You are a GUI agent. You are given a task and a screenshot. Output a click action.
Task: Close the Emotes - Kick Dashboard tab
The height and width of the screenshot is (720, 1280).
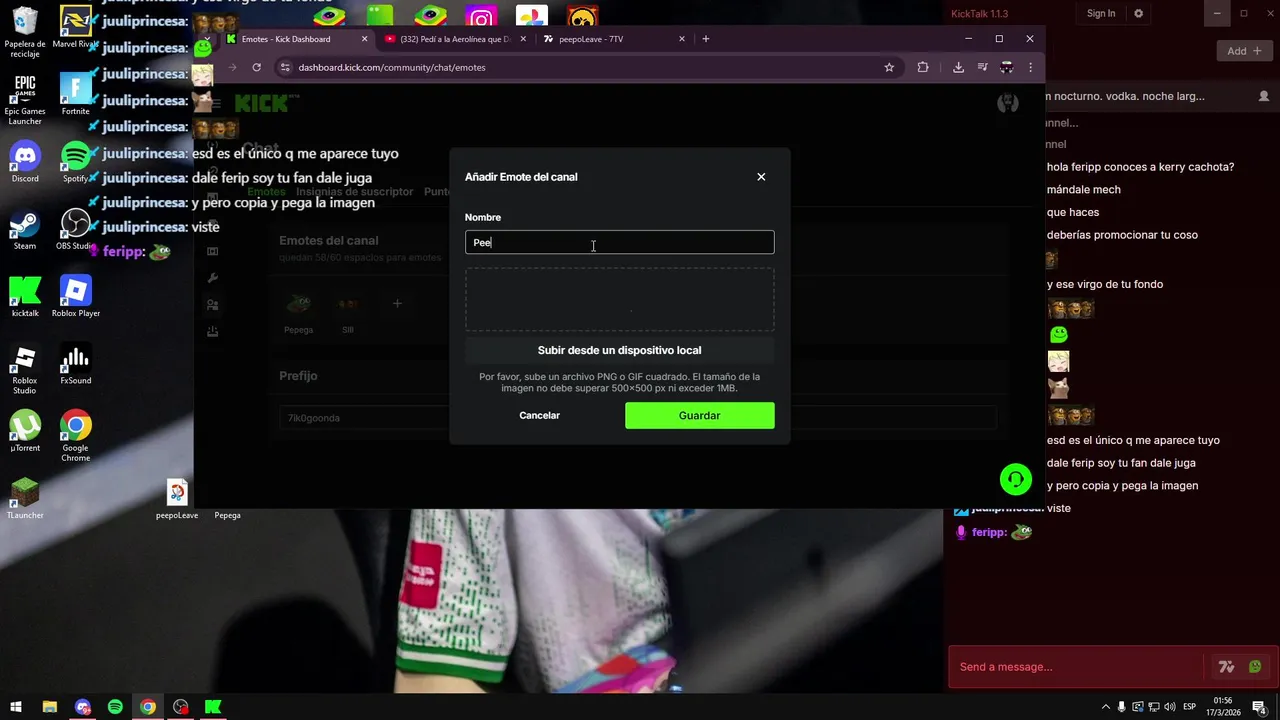pyautogui.click(x=364, y=39)
